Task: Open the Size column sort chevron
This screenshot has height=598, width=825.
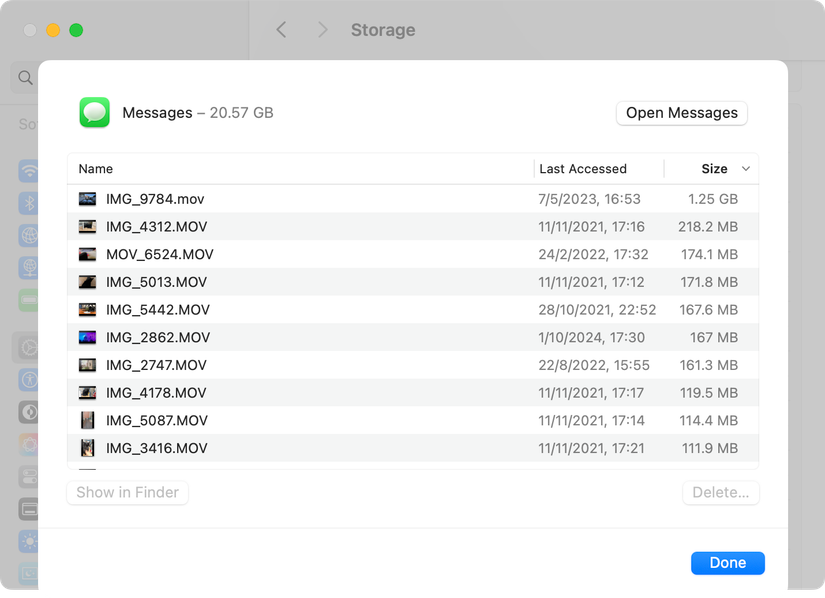Action: click(x=744, y=169)
